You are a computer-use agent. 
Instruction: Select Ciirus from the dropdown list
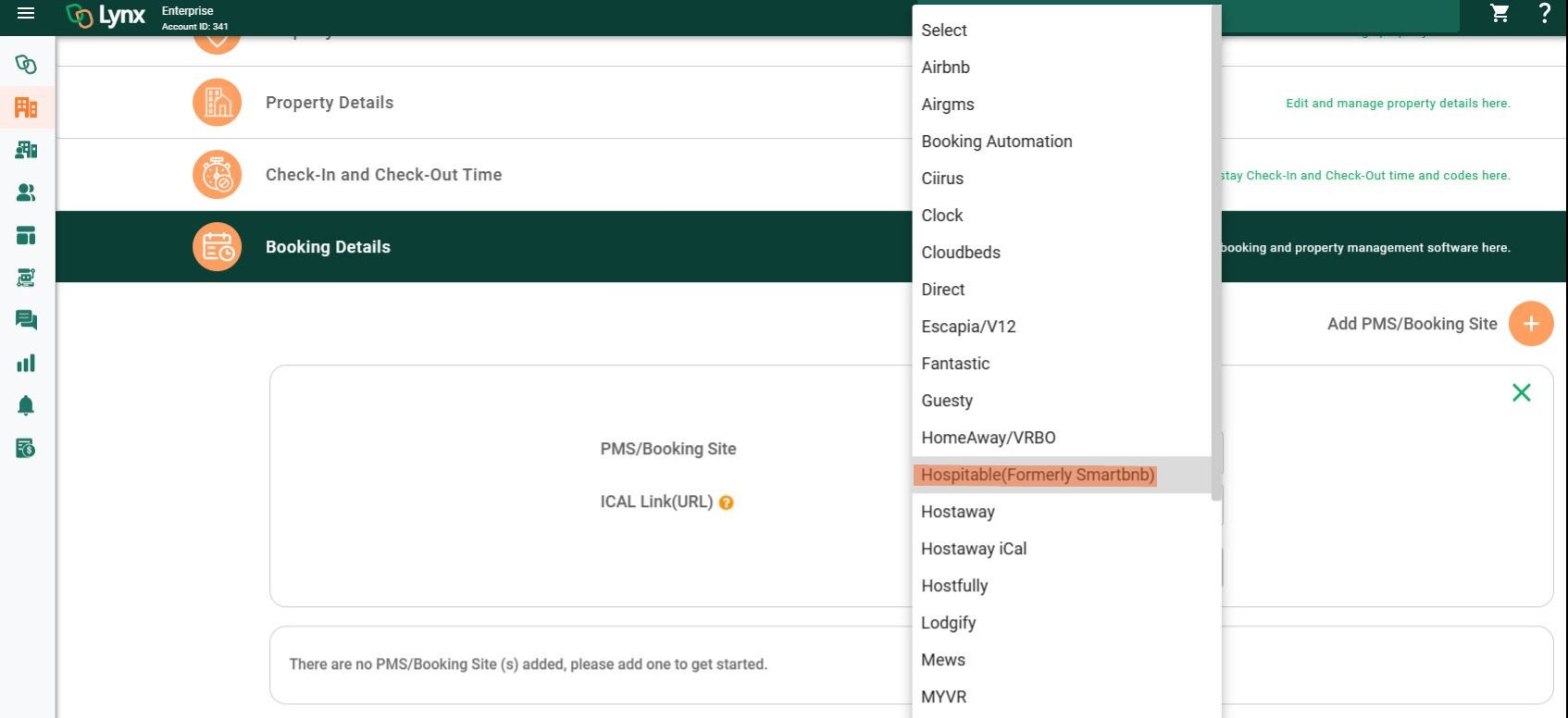1062,179
